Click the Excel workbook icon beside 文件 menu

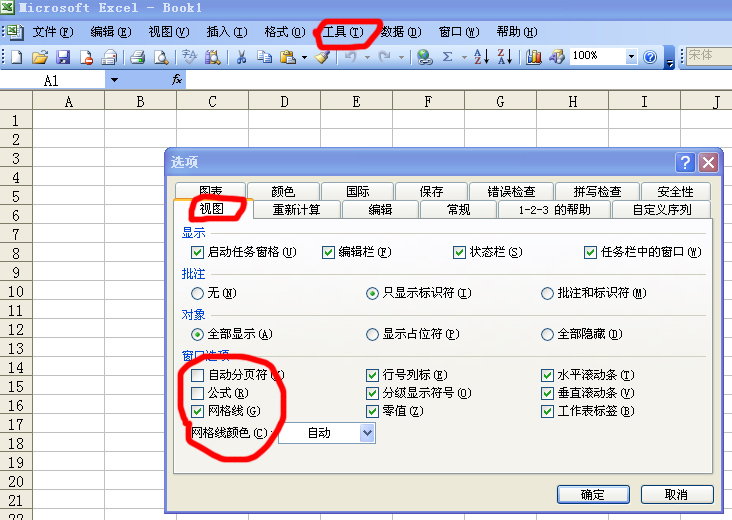pos(14,32)
